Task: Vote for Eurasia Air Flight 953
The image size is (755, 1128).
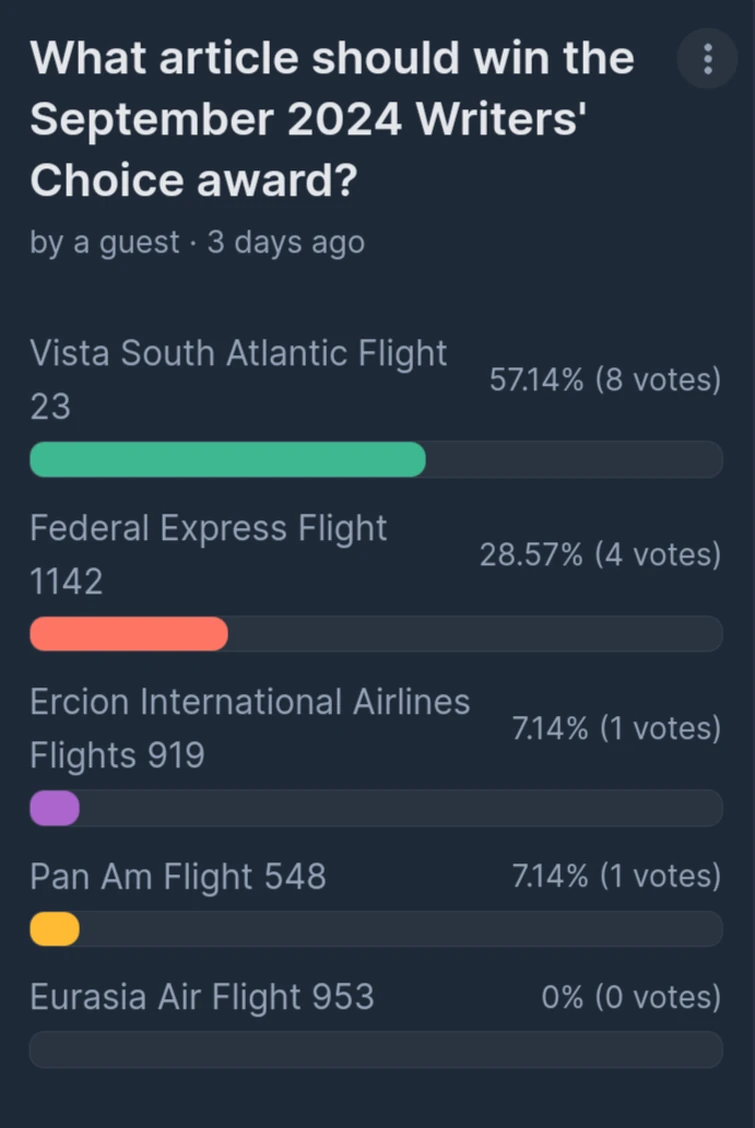Action: point(202,996)
